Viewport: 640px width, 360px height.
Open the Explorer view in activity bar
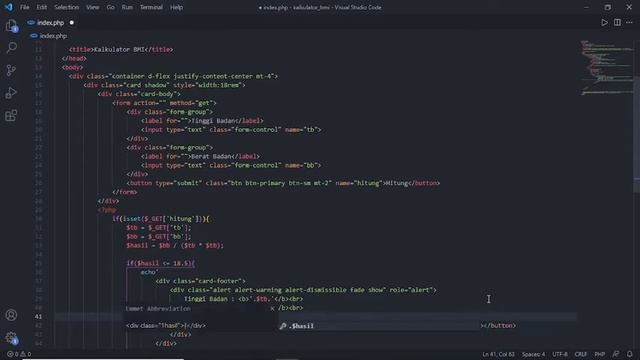pyautogui.click(x=11, y=26)
